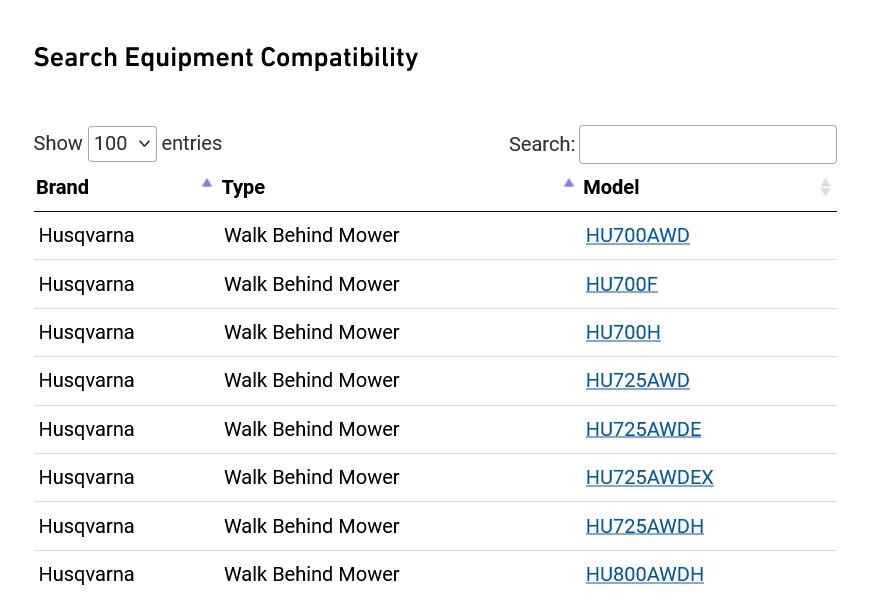Sort table by Model header
Screen dimensions: 872x598
(x=611, y=187)
